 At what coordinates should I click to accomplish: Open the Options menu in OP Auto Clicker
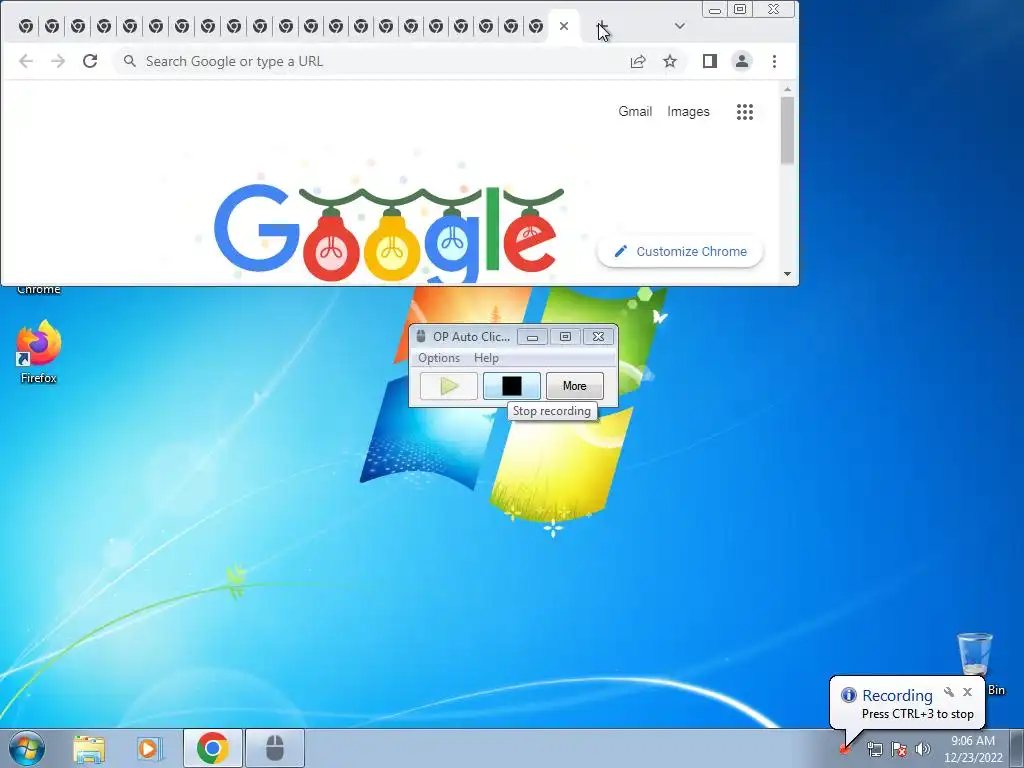439,358
